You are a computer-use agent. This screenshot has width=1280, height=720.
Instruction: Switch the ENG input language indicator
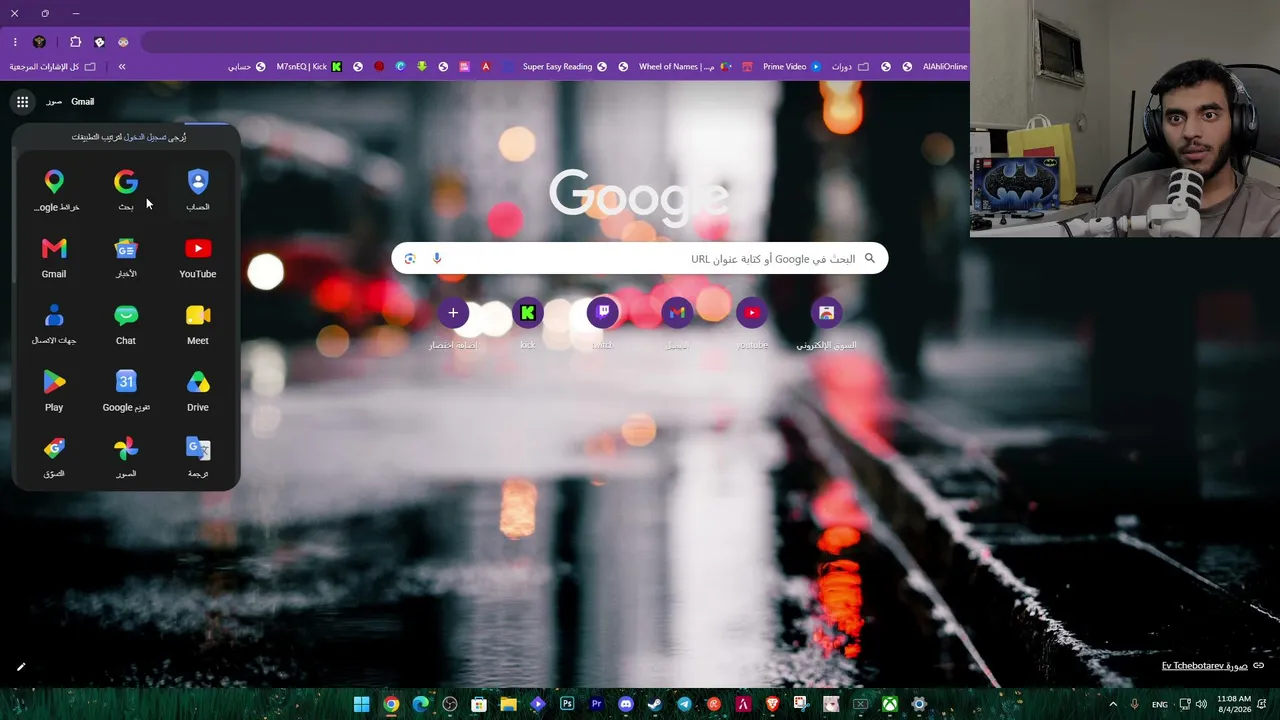coord(1160,704)
